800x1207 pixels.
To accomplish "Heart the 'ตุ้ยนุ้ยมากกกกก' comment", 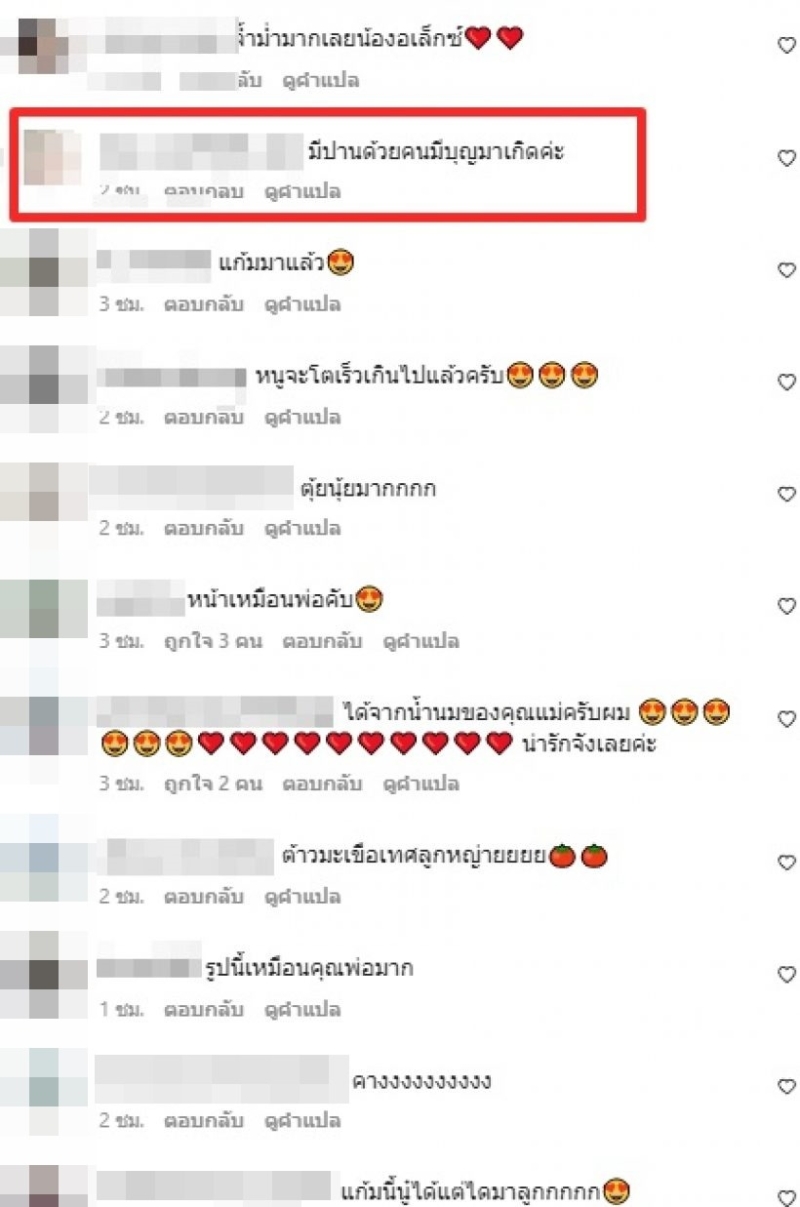I will click(x=786, y=494).
